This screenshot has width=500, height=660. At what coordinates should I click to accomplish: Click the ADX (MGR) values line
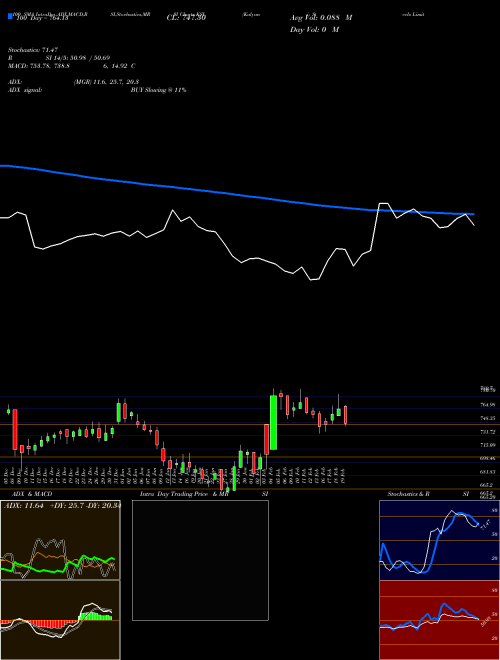[74, 82]
